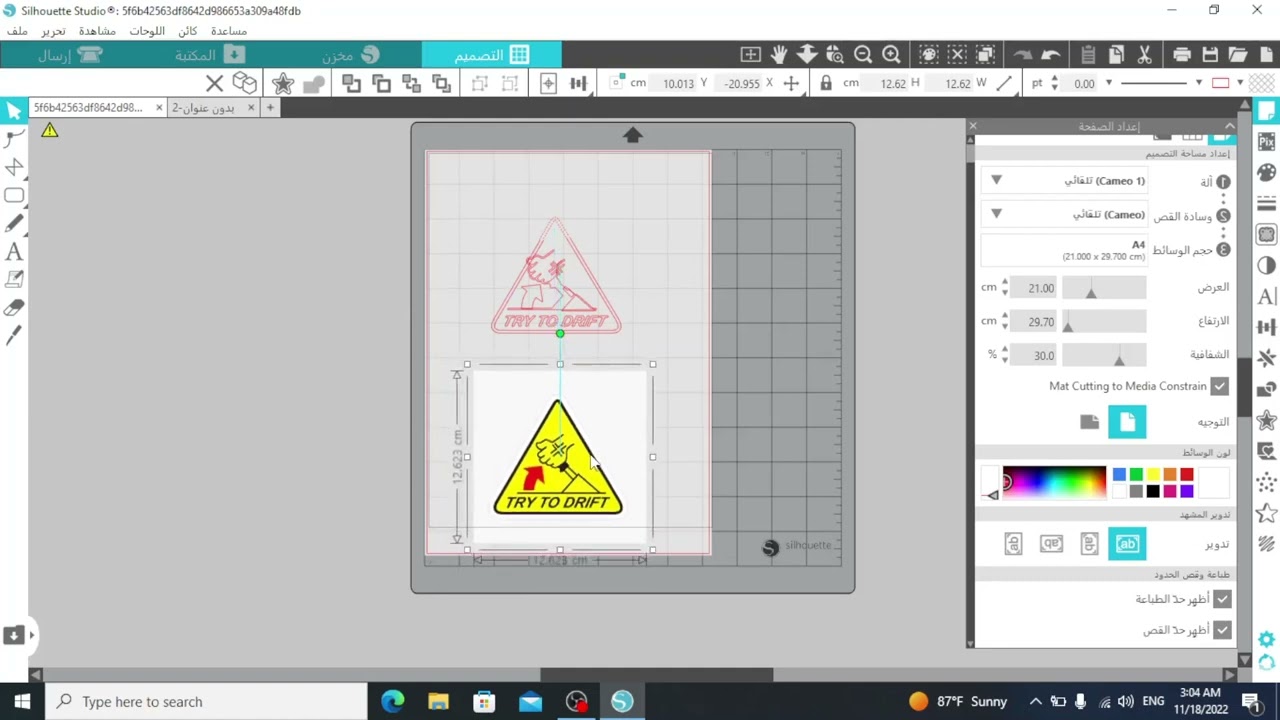Expand the cutting mat Cameo dropdown

click(996, 214)
